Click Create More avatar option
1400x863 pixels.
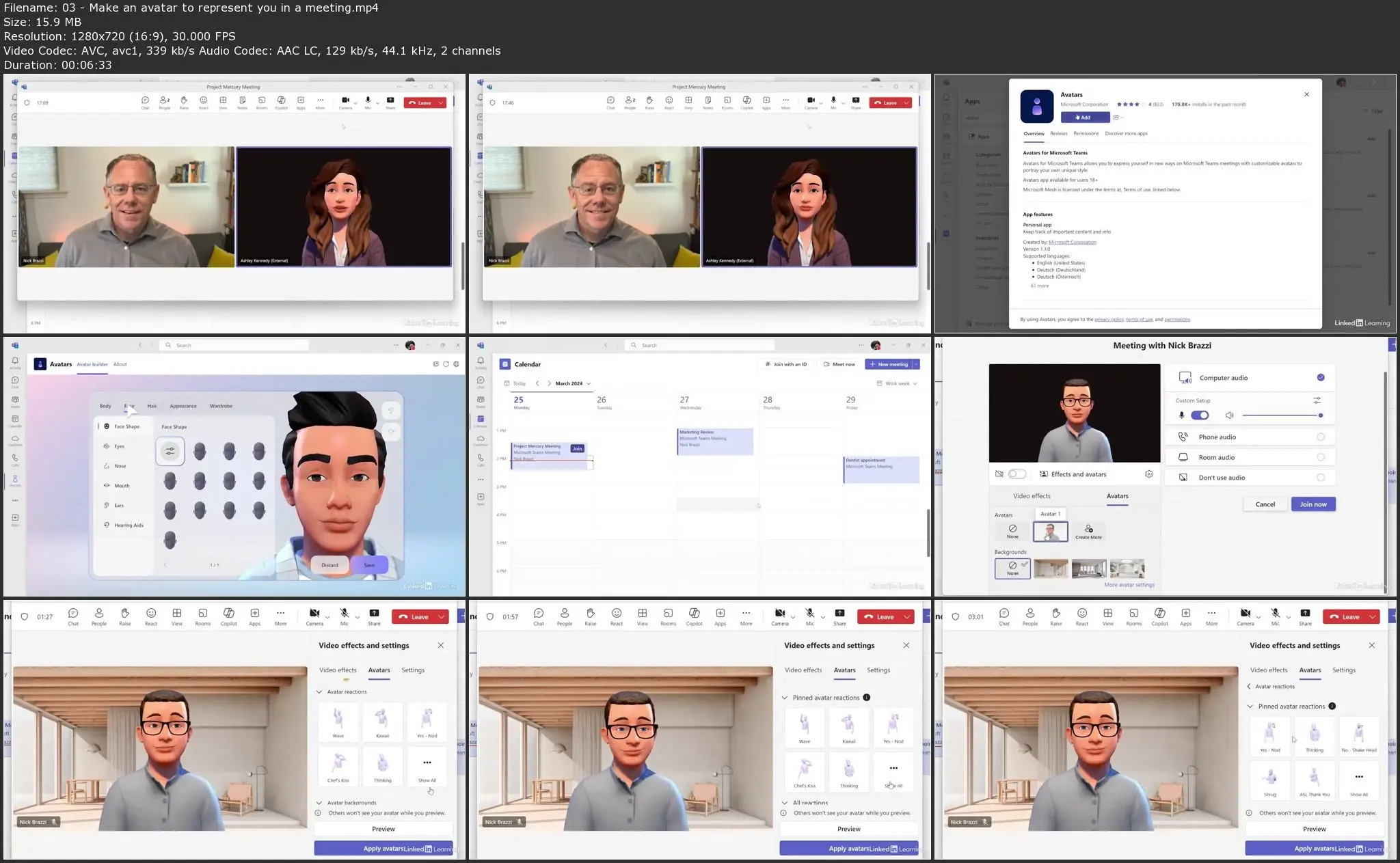click(x=1088, y=532)
